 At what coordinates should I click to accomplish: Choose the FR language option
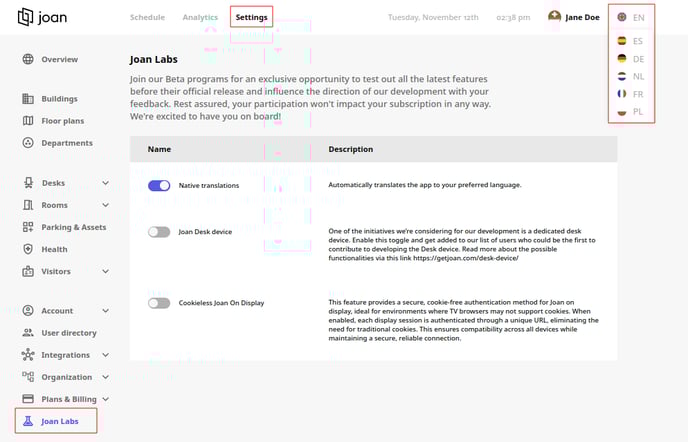tap(631, 94)
